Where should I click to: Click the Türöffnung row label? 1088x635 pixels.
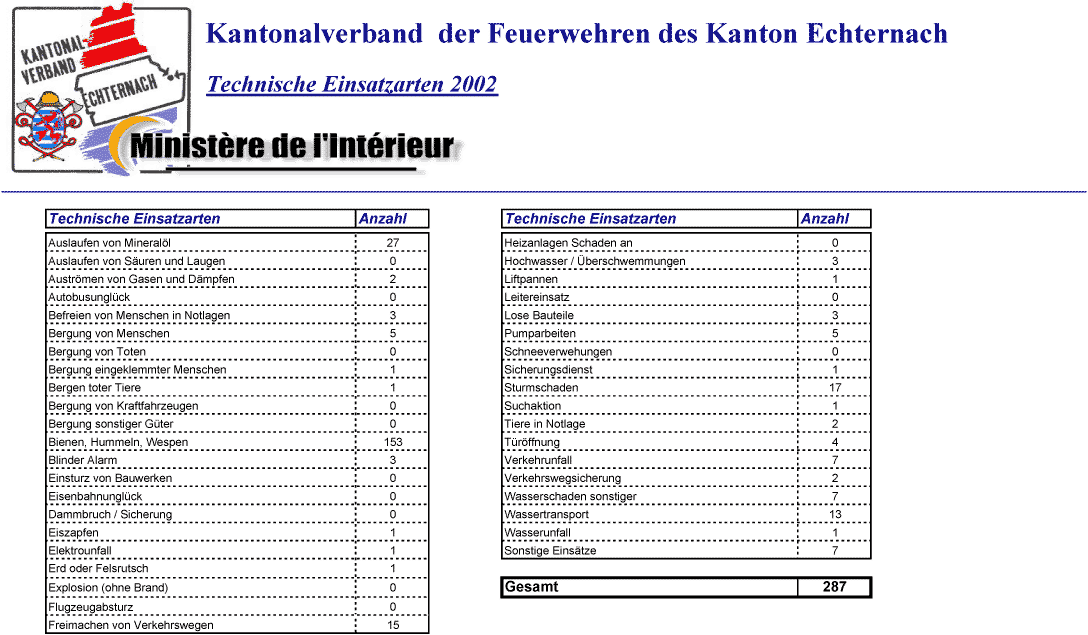tap(532, 442)
